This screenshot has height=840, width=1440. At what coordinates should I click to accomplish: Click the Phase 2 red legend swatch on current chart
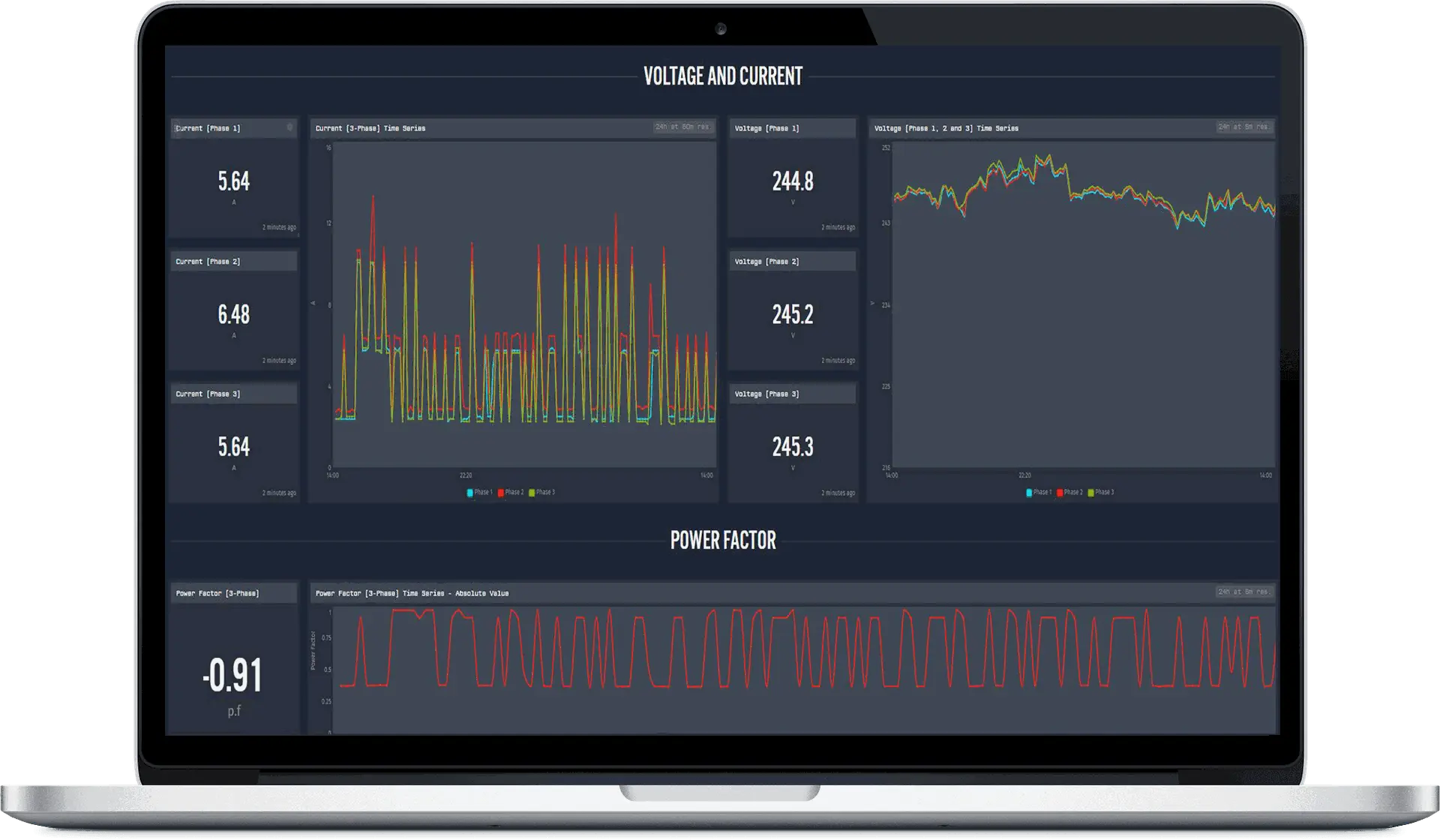(x=500, y=493)
